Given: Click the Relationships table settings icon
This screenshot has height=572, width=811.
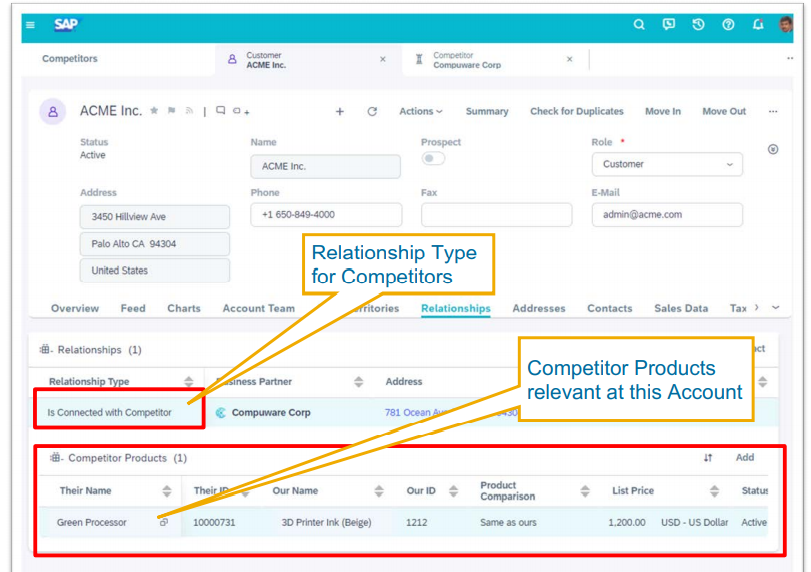Looking at the screenshot, I should click(46, 350).
